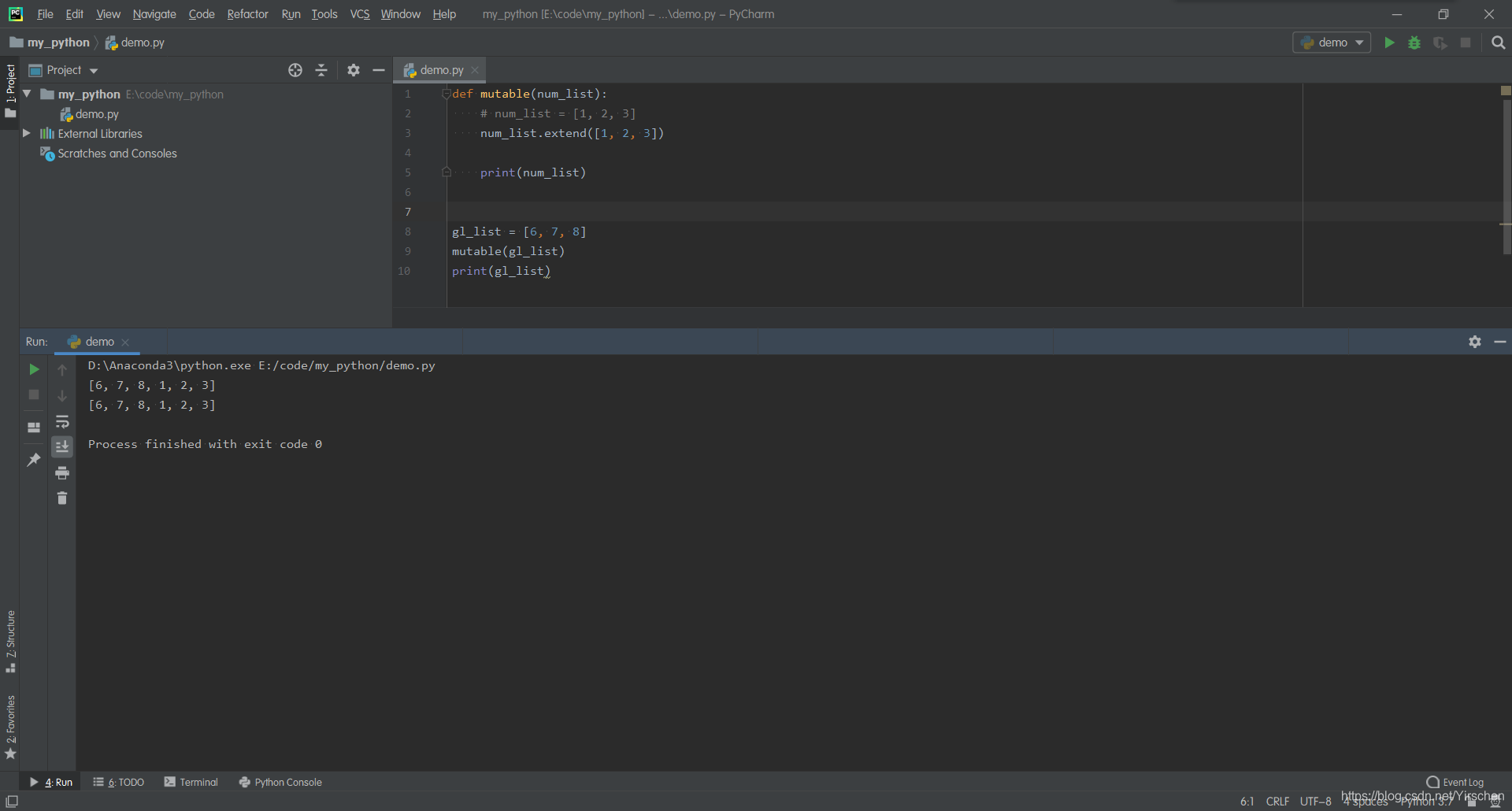Clear all console output with trash icon
This screenshot has width=1512, height=811.
[x=62, y=498]
